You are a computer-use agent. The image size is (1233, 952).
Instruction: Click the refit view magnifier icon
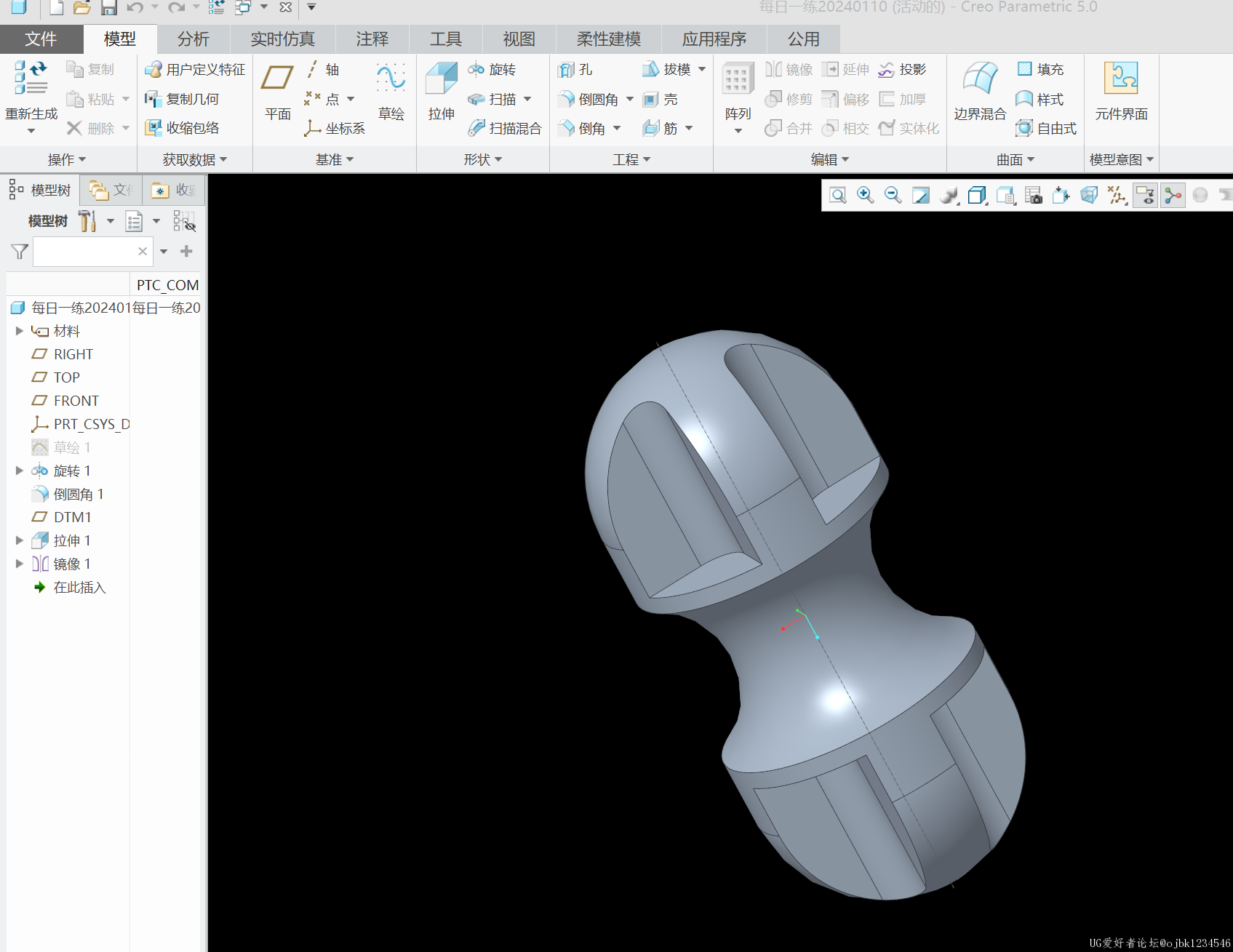tap(838, 195)
